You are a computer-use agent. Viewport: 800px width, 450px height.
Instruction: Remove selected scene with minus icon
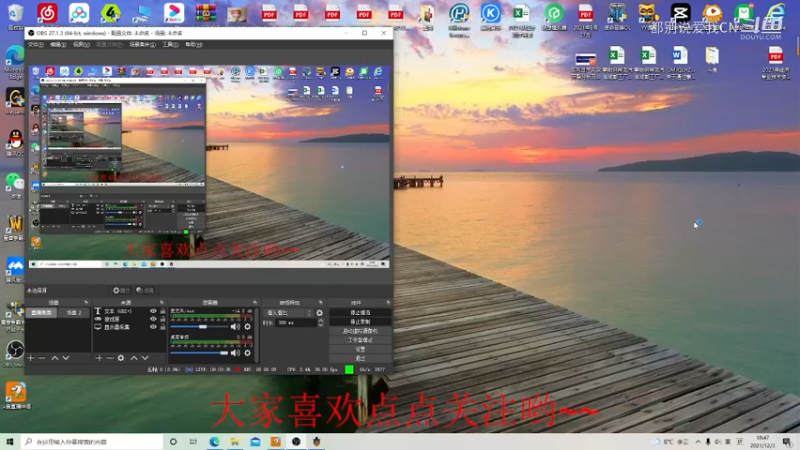[42, 358]
